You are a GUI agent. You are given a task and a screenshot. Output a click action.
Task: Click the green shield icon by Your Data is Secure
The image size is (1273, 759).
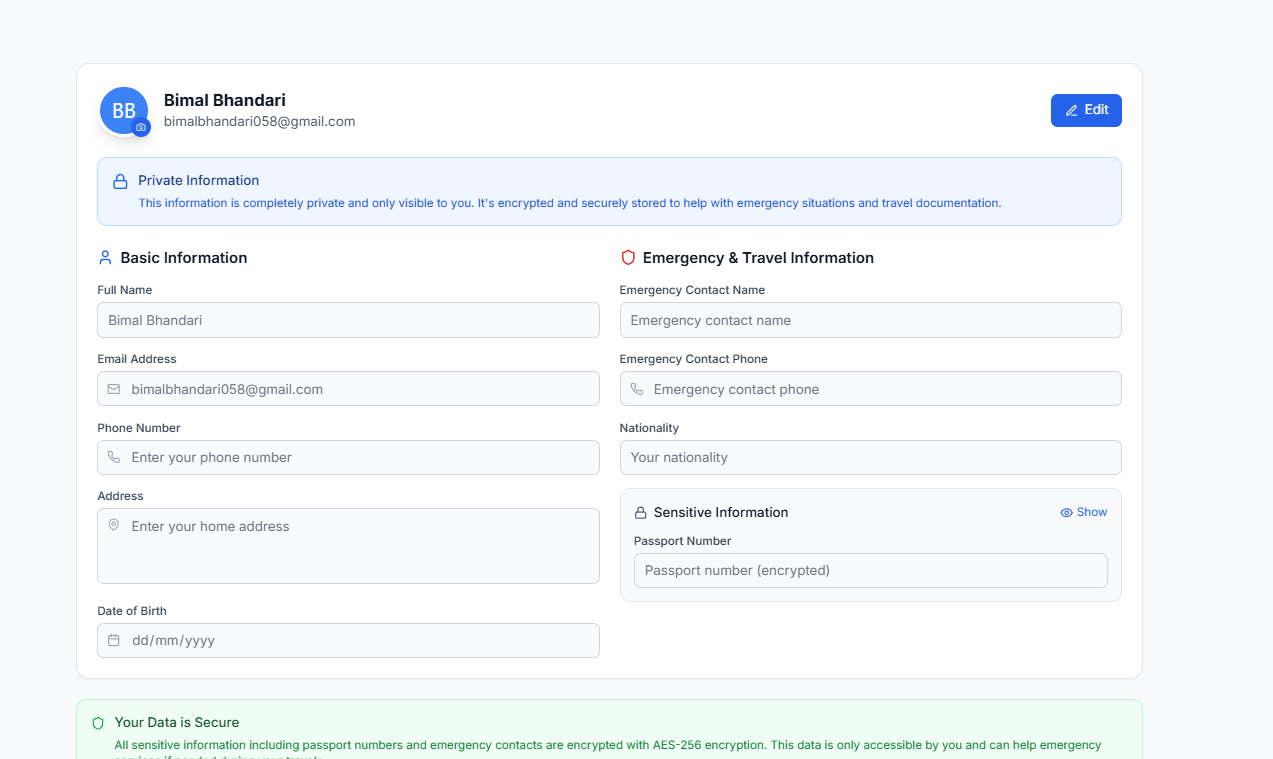(x=98, y=723)
